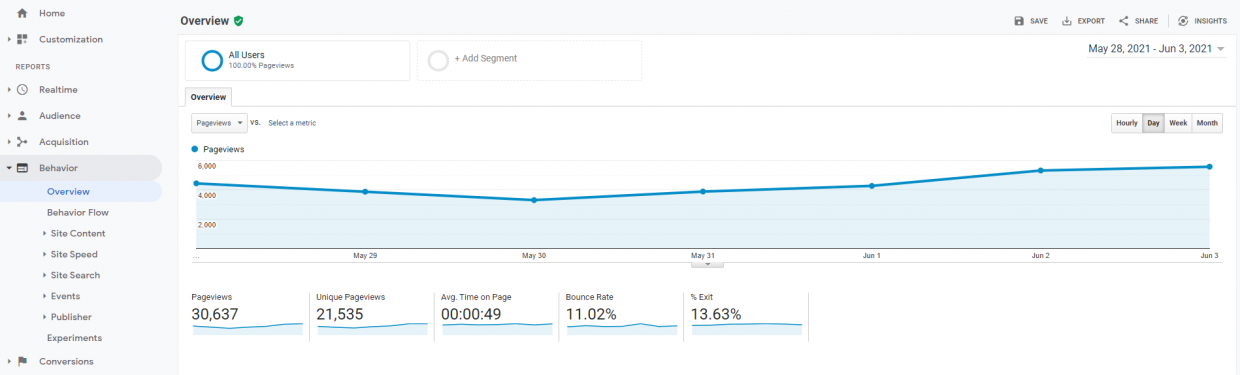Click the Share icon
The width and height of the screenshot is (1240, 375).
[1124, 20]
